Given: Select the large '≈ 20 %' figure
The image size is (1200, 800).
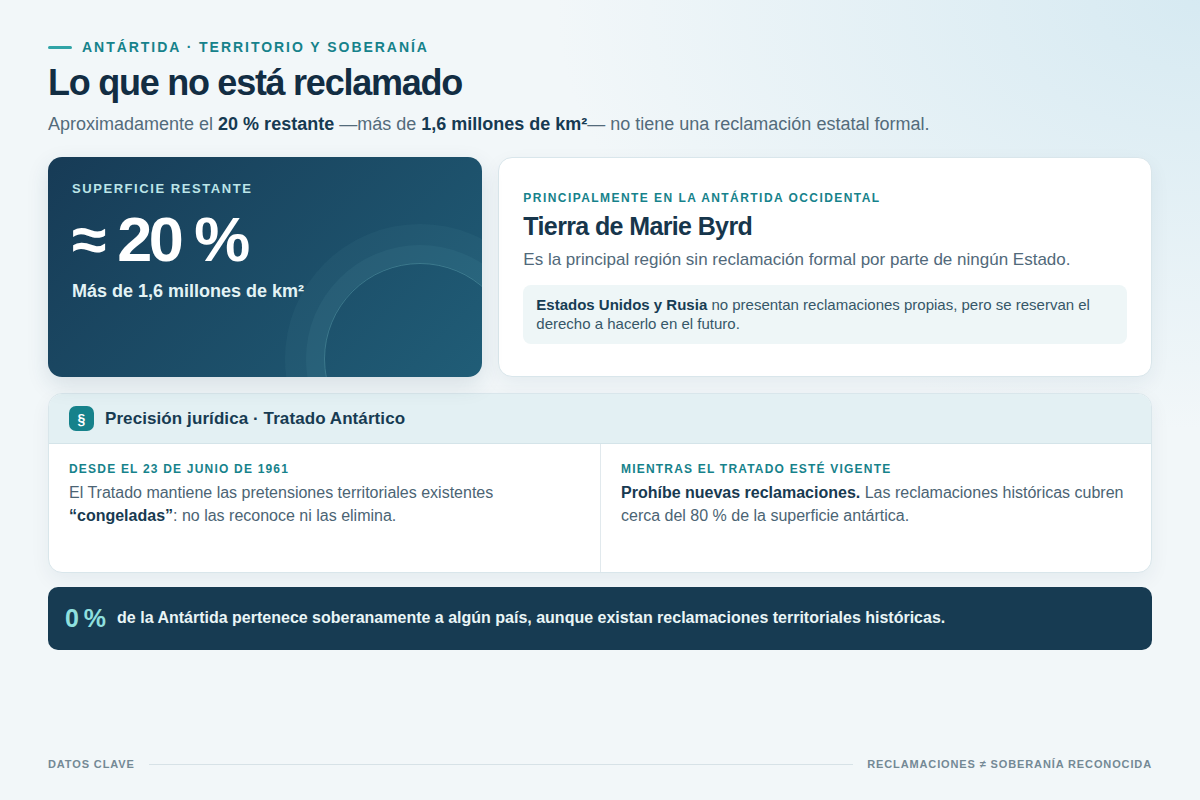Looking at the screenshot, I should [x=160, y=241].
